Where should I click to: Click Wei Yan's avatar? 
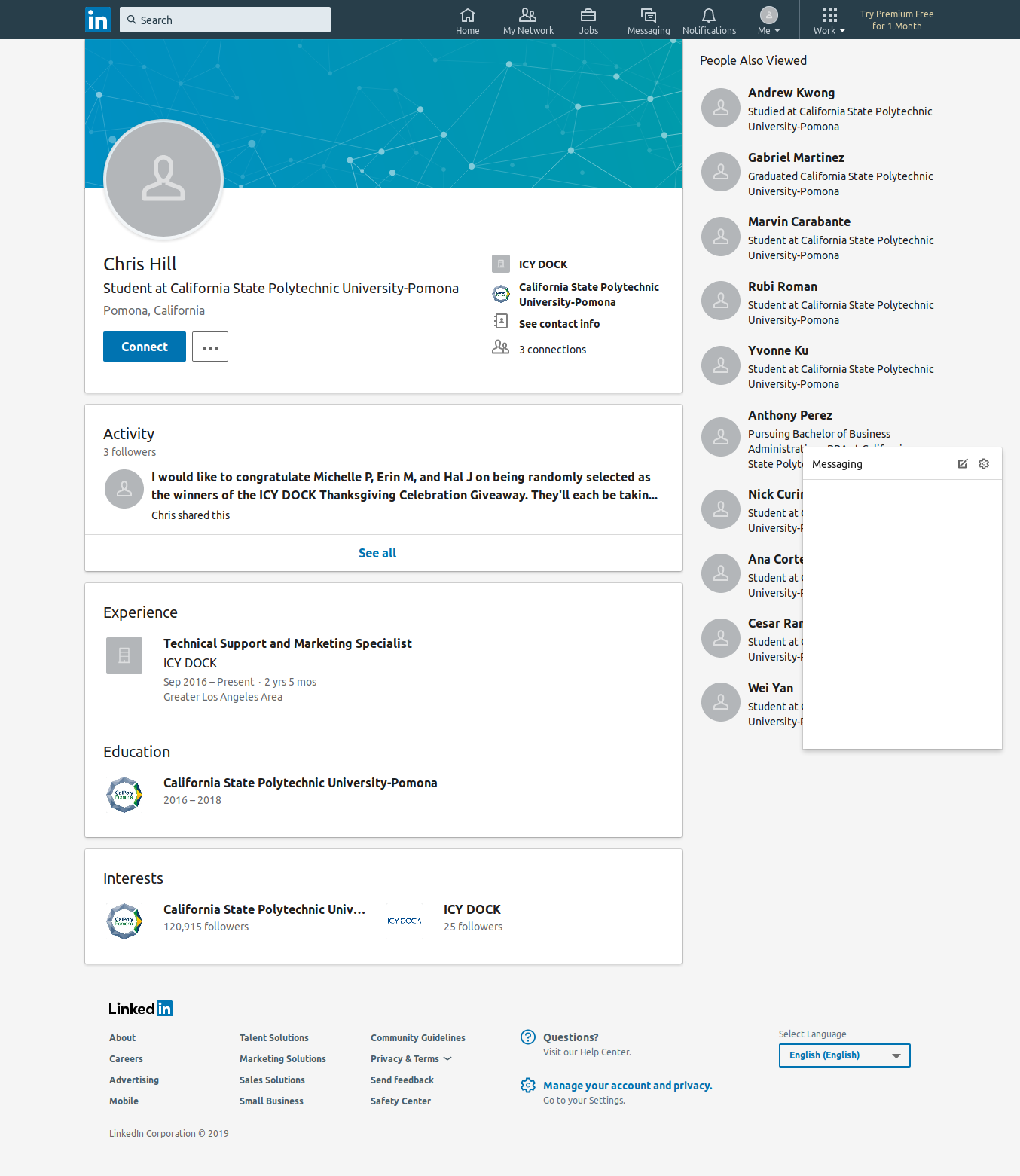[x=721, y=702]
